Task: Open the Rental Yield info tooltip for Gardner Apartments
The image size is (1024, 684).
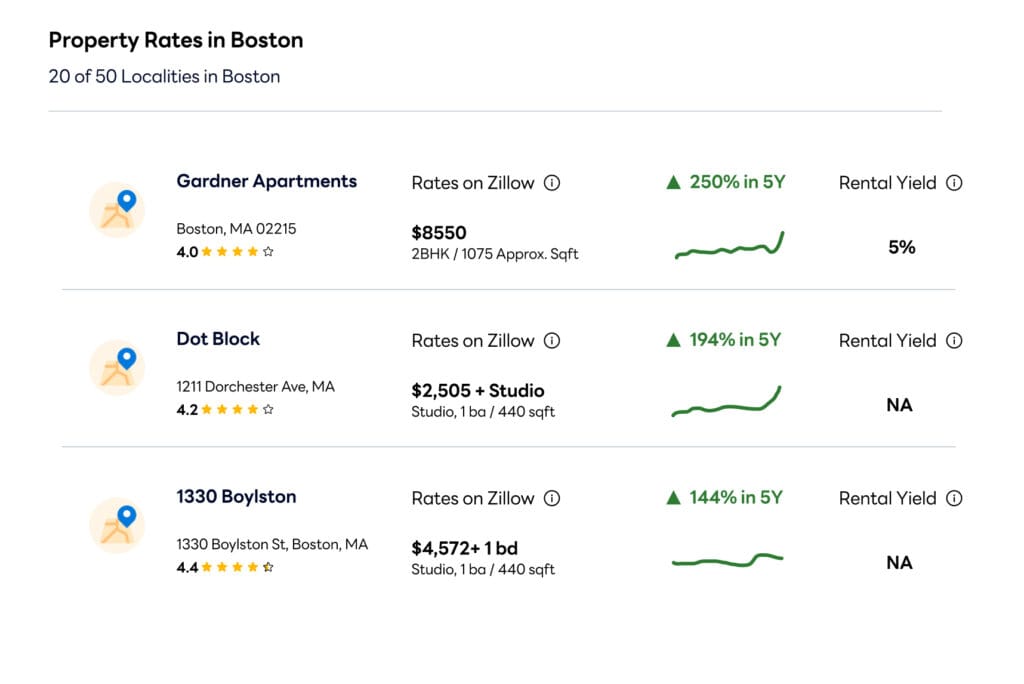Action: [x=953, y=183]
